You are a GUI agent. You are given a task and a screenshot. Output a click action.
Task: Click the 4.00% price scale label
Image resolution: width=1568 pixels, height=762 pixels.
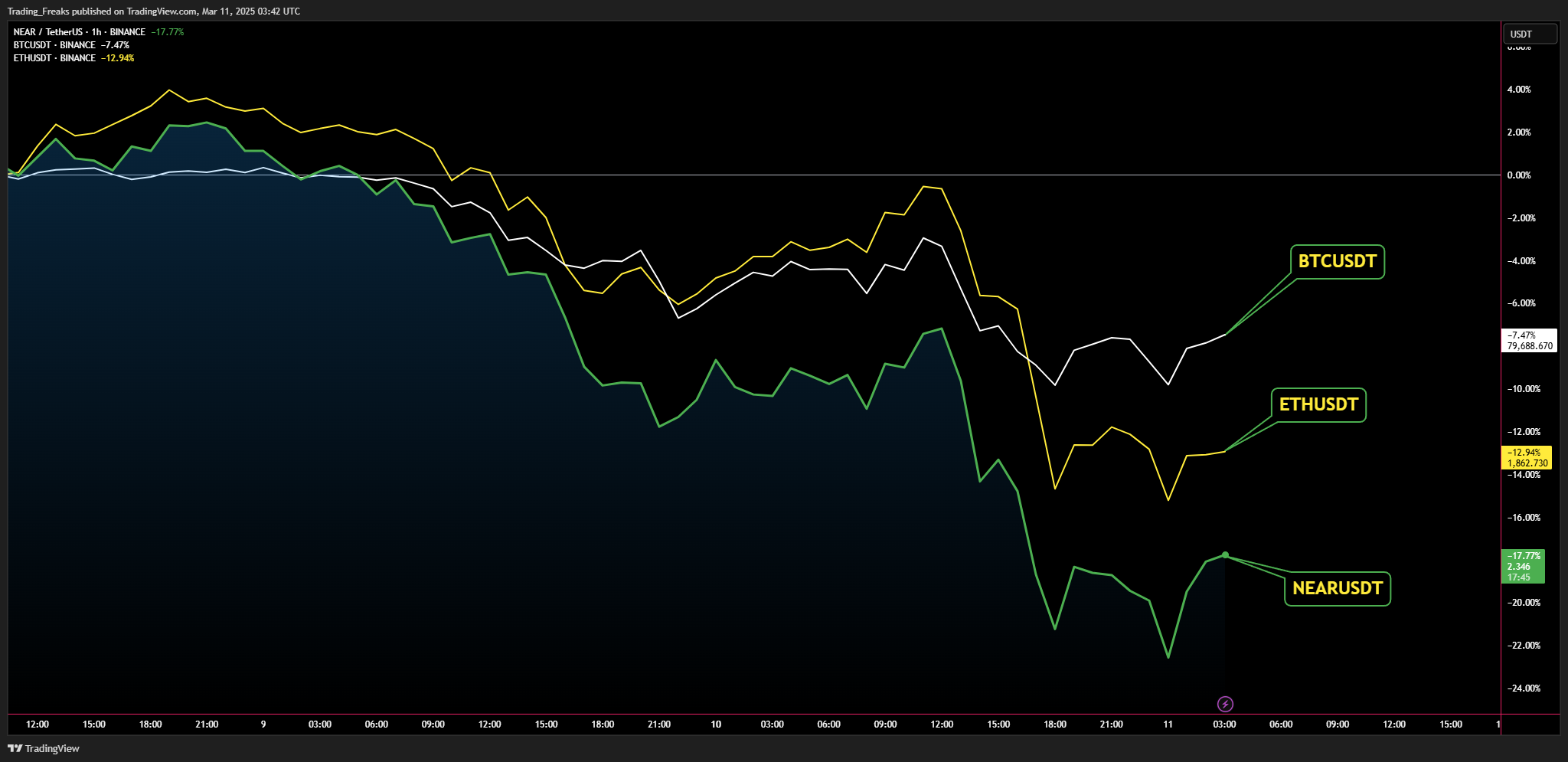(1519, 90)
